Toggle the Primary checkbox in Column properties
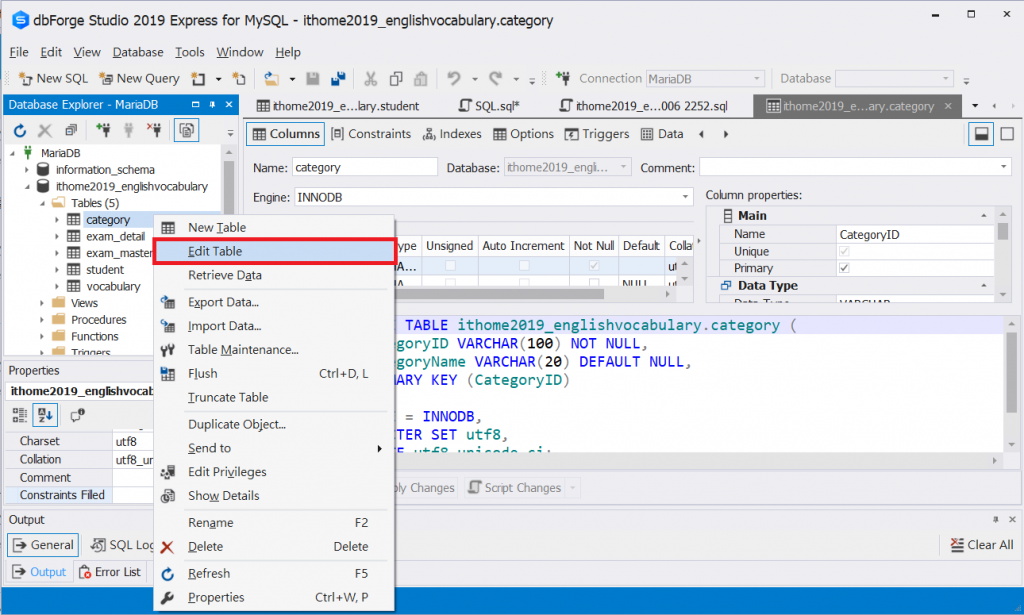This screenshot has height=615, width=1024. point(844,268)
